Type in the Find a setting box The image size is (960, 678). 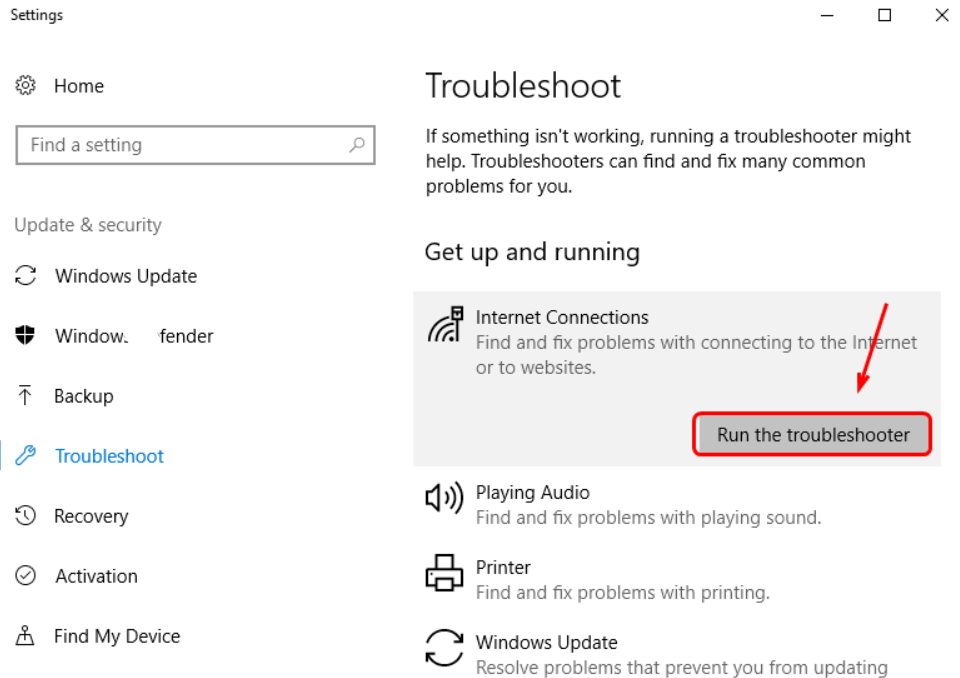coord(185,145)
